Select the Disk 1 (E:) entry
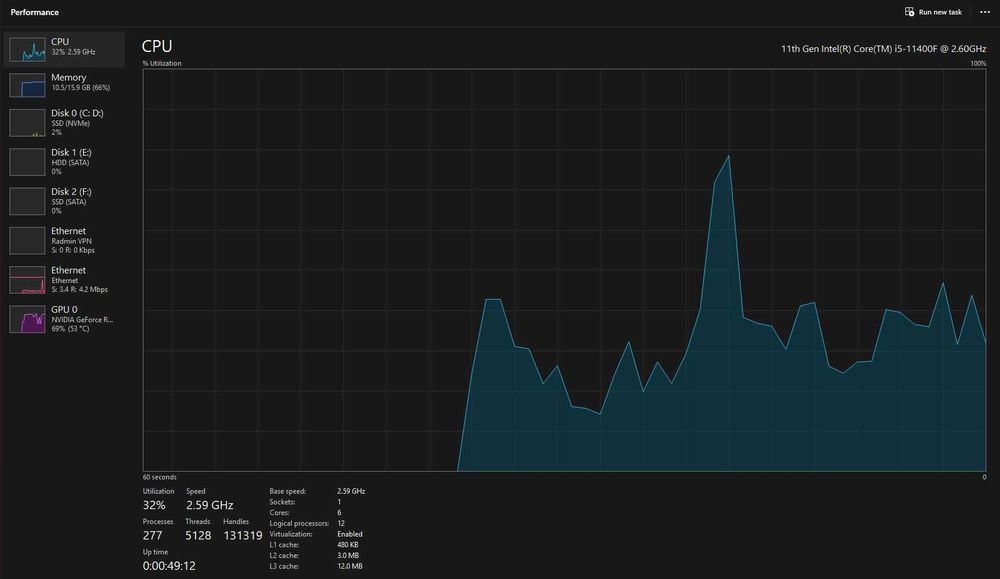 [x=64, y=162]
